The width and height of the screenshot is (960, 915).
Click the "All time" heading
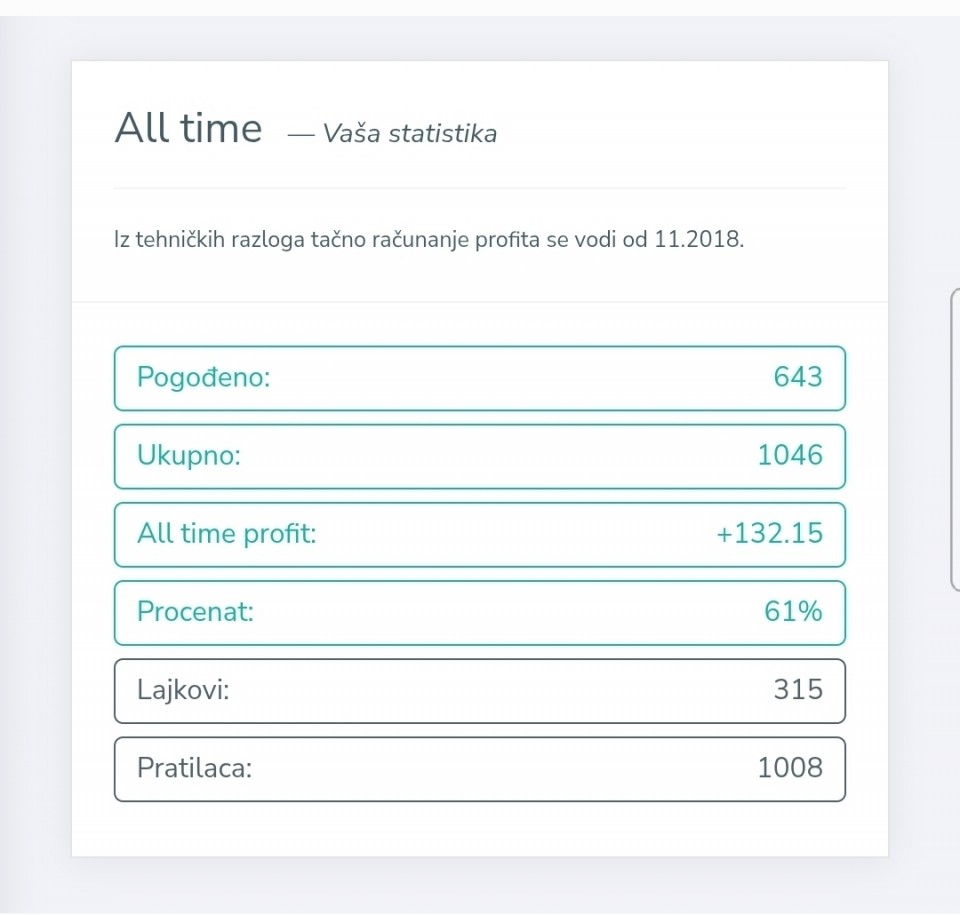point(188,129)
